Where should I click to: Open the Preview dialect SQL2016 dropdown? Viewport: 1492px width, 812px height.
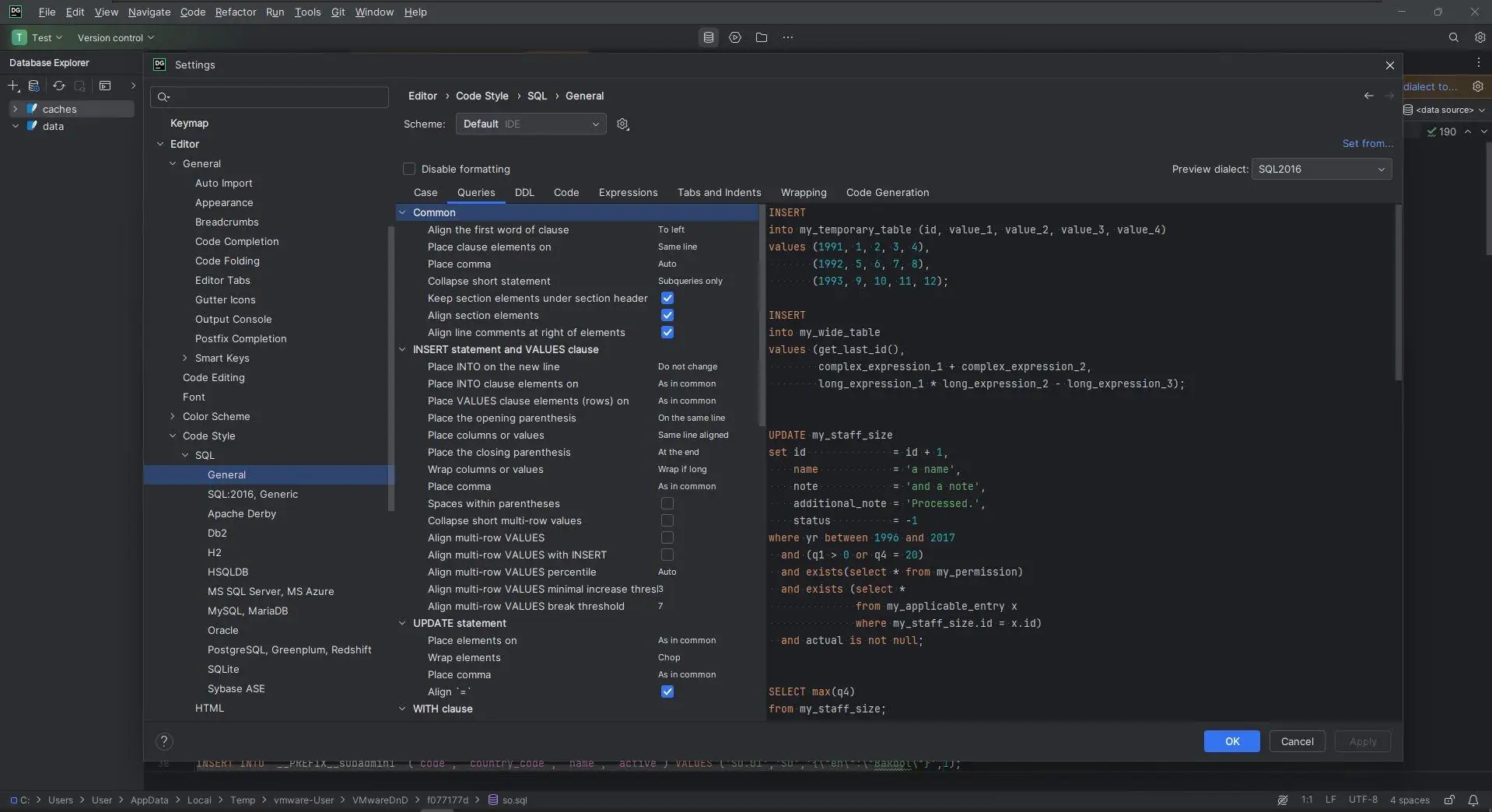pos(1321,169)
